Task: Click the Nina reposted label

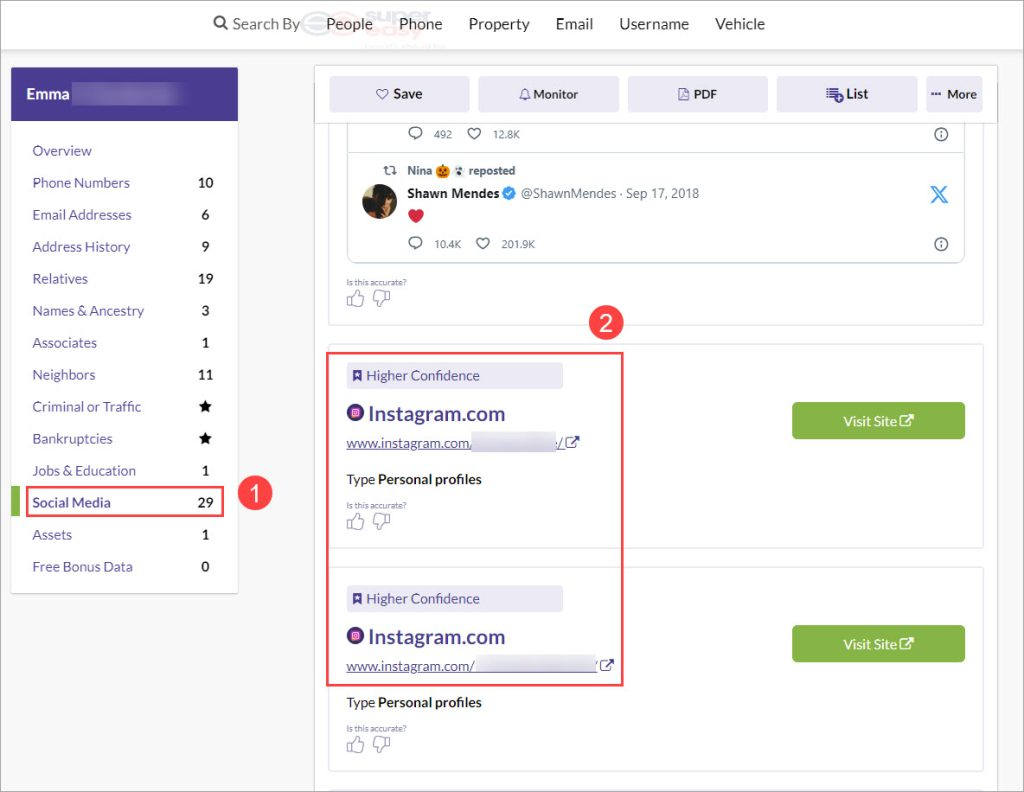Action: pyautogui.click(x=461, y=170)
